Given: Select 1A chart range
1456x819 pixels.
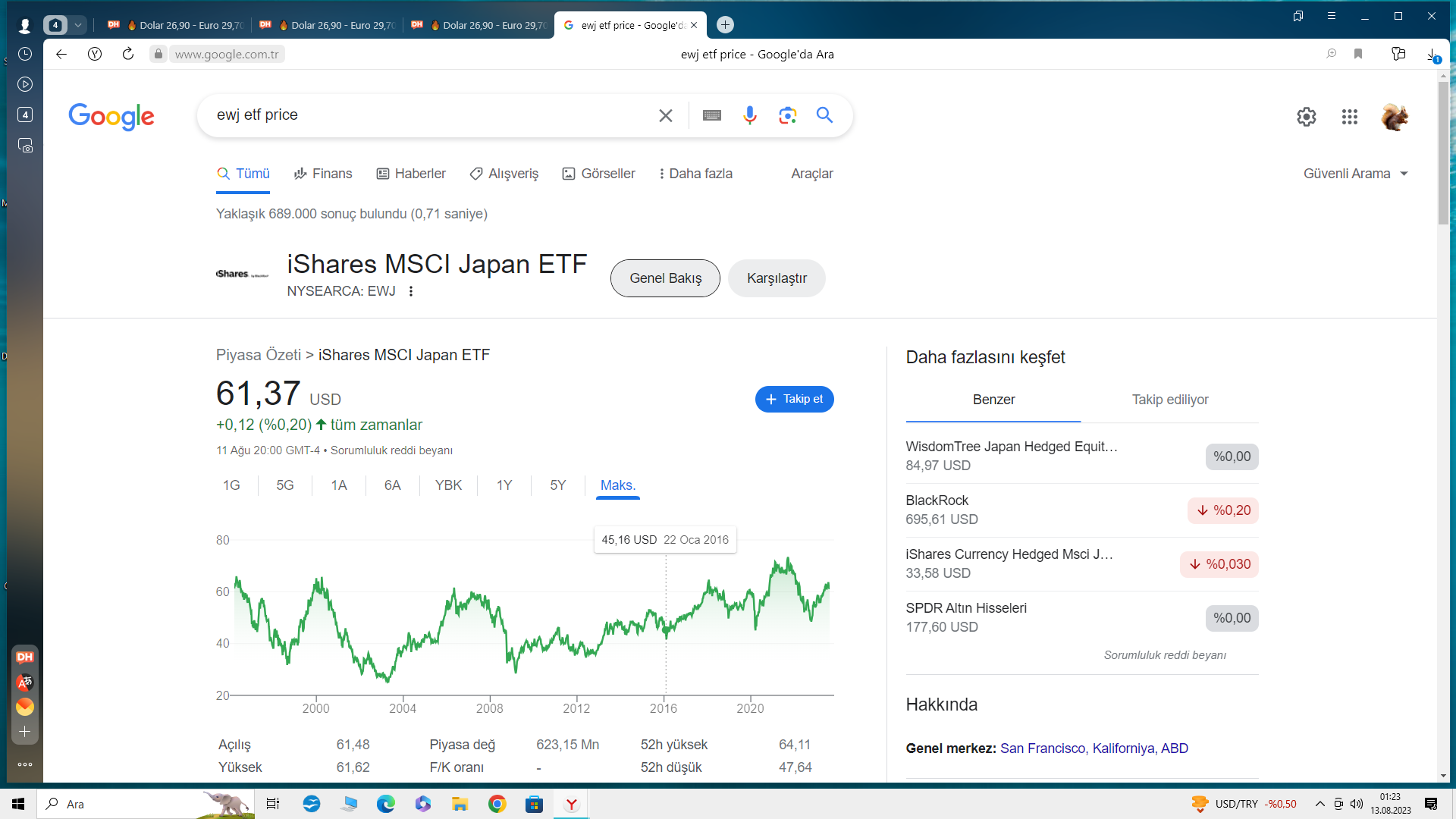Looking at the screenshot, I should (x=339, y=485).
